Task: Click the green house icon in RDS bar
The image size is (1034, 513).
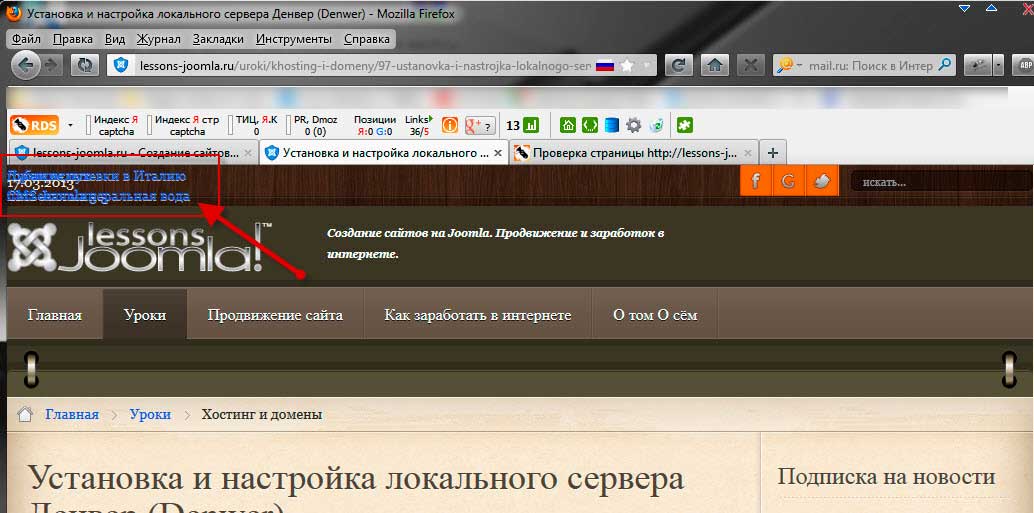Action: (568, 125)
